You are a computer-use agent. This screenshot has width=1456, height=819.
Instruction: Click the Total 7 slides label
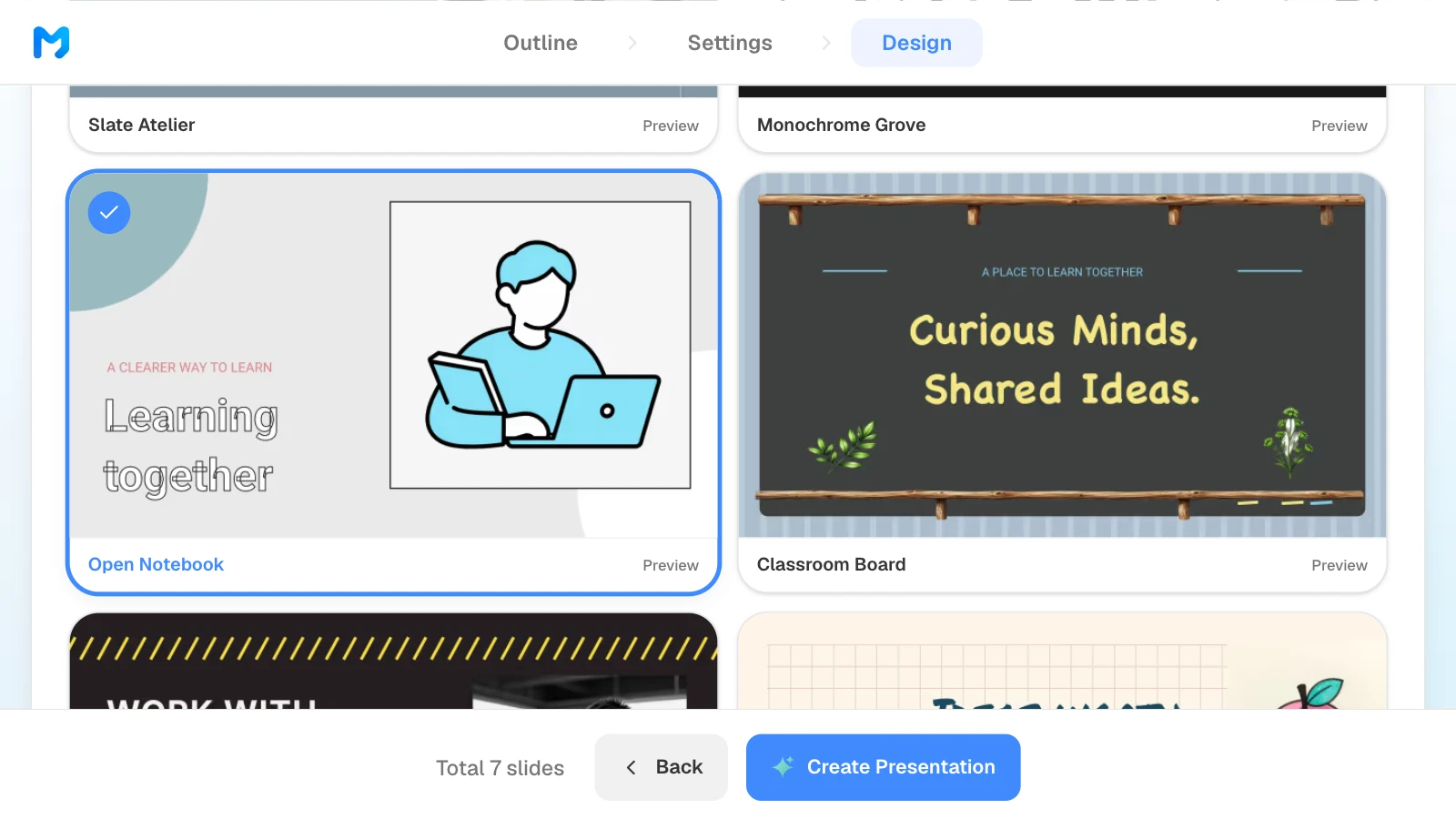click(500, 768)
